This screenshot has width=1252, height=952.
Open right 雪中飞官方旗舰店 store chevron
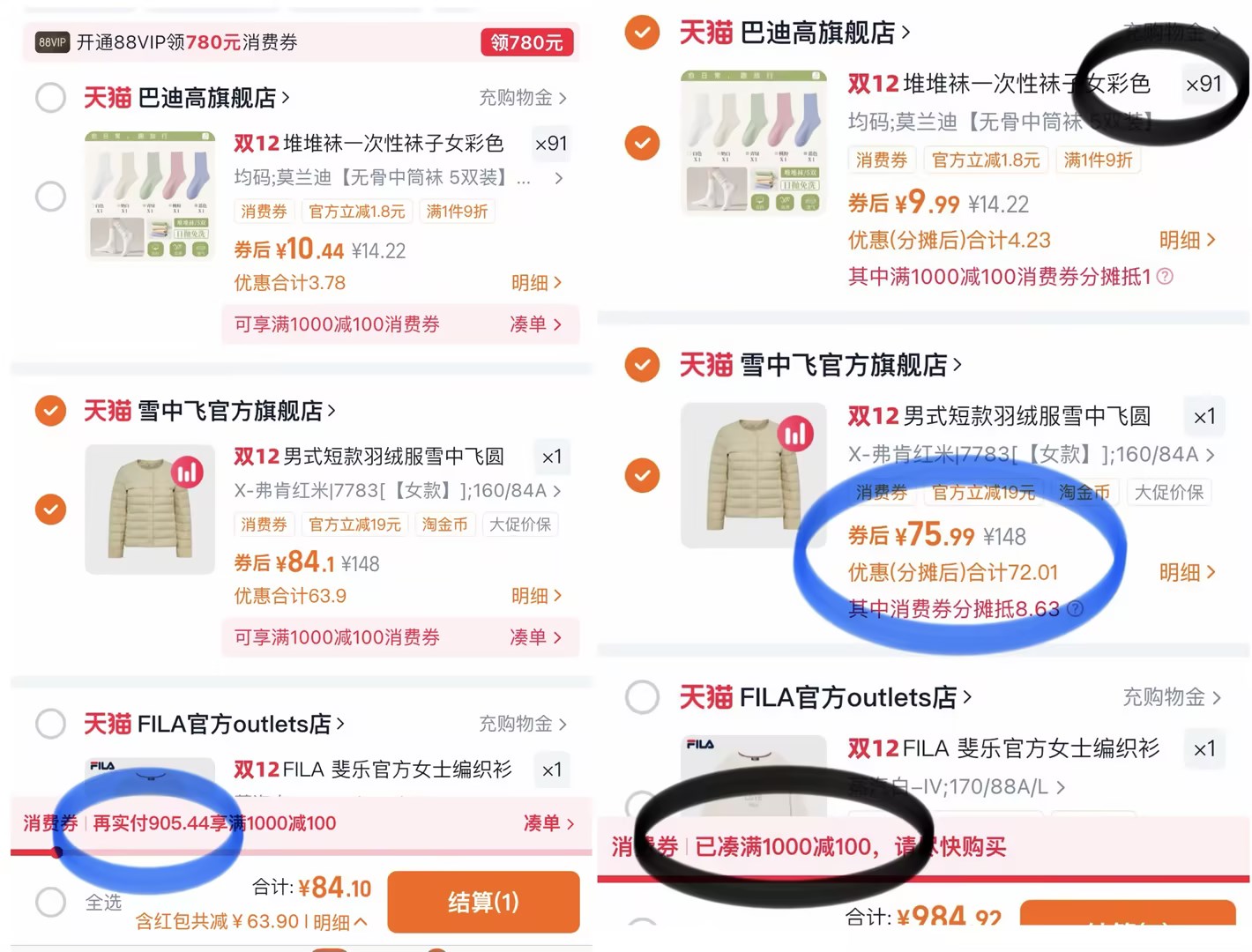958,364
